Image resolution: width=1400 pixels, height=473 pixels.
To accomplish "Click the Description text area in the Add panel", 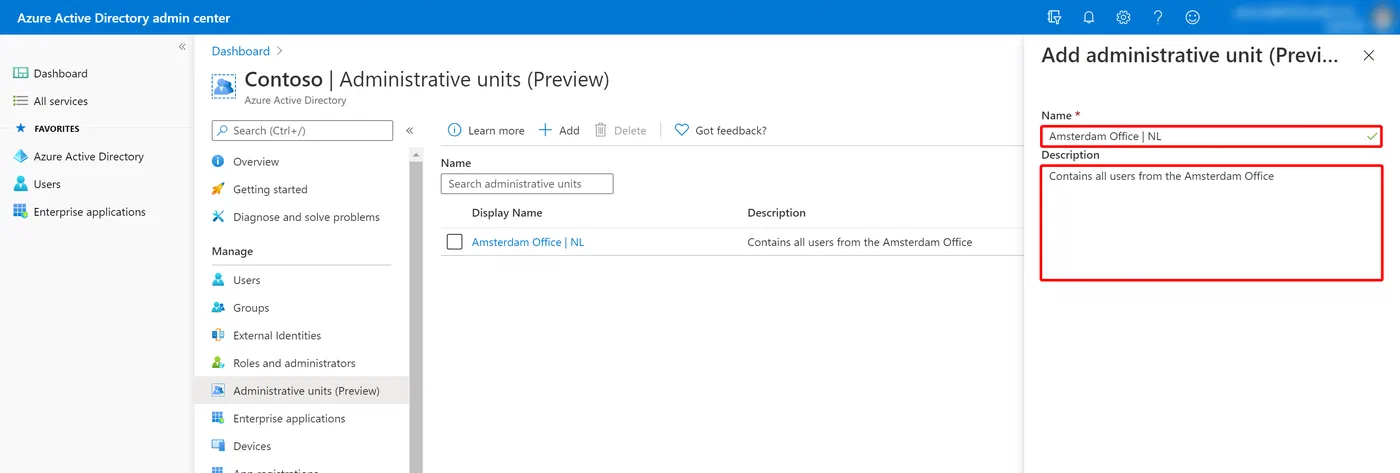I will point(1211,223).
